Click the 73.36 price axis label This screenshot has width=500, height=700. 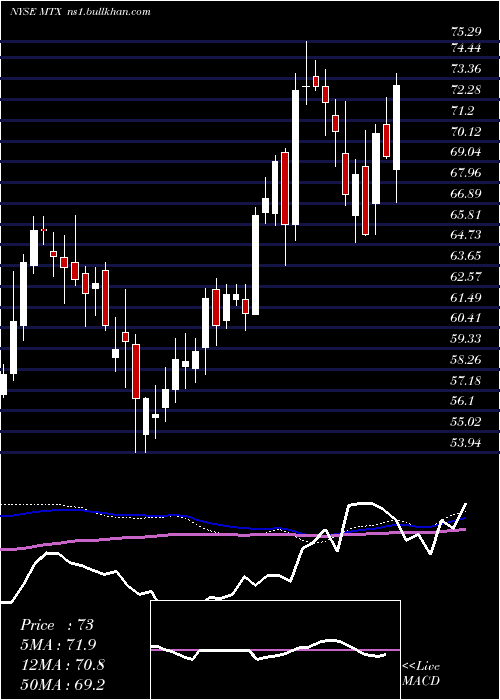[466, 68]
